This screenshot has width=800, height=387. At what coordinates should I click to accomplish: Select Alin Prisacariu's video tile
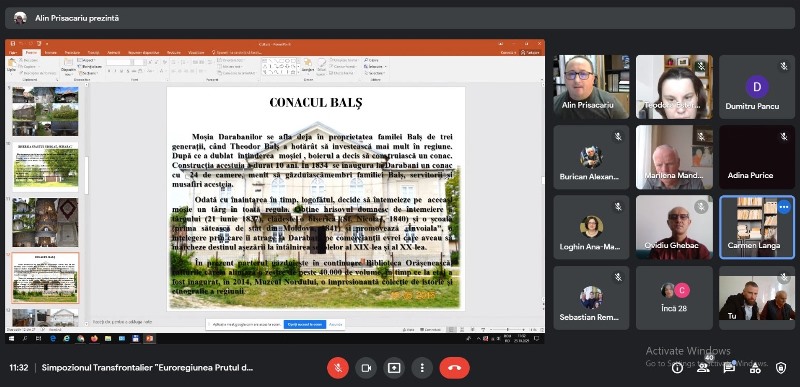[x=591, y=87]
